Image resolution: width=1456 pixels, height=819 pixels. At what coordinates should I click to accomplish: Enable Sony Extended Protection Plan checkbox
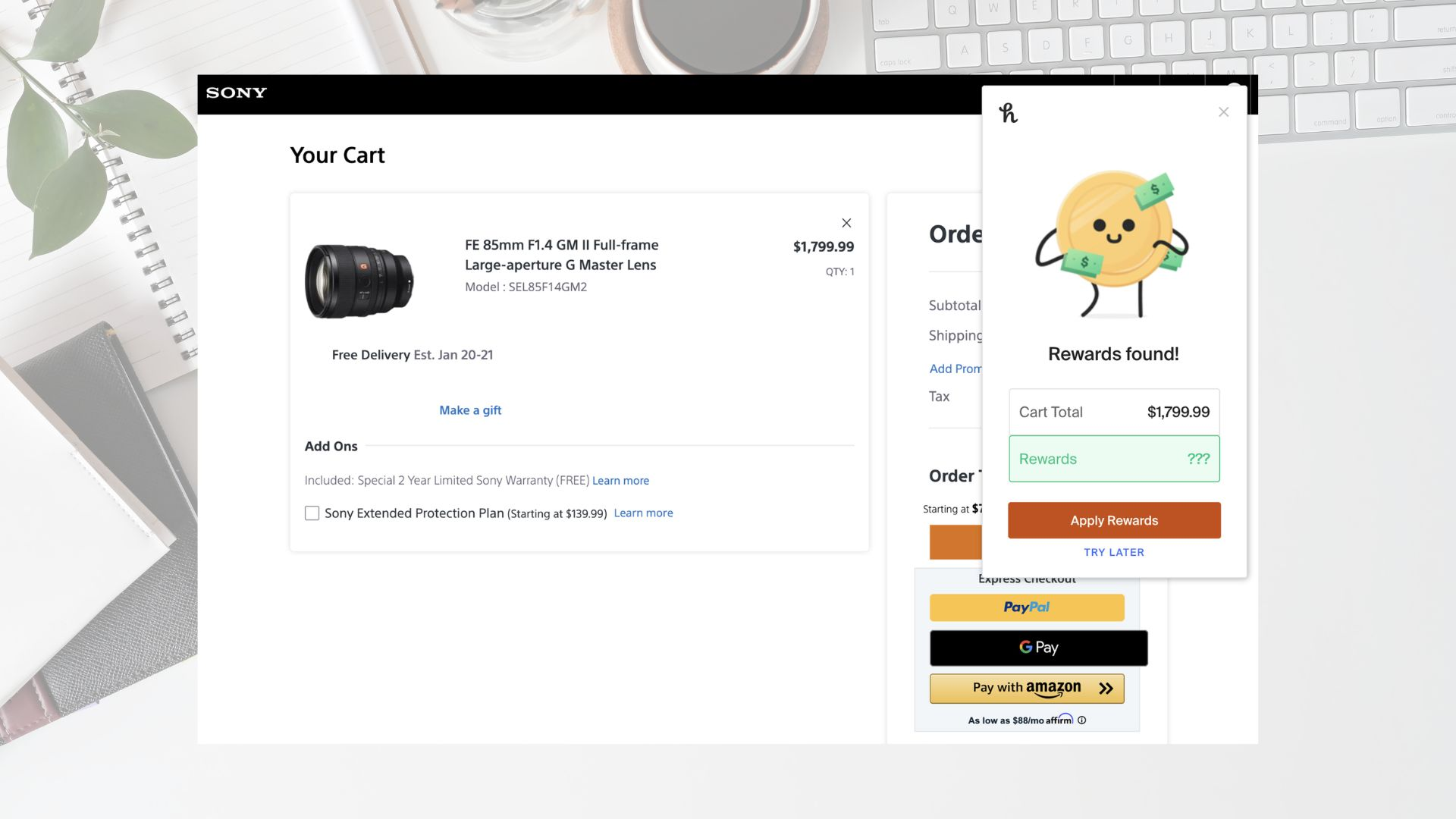[312, 513]
